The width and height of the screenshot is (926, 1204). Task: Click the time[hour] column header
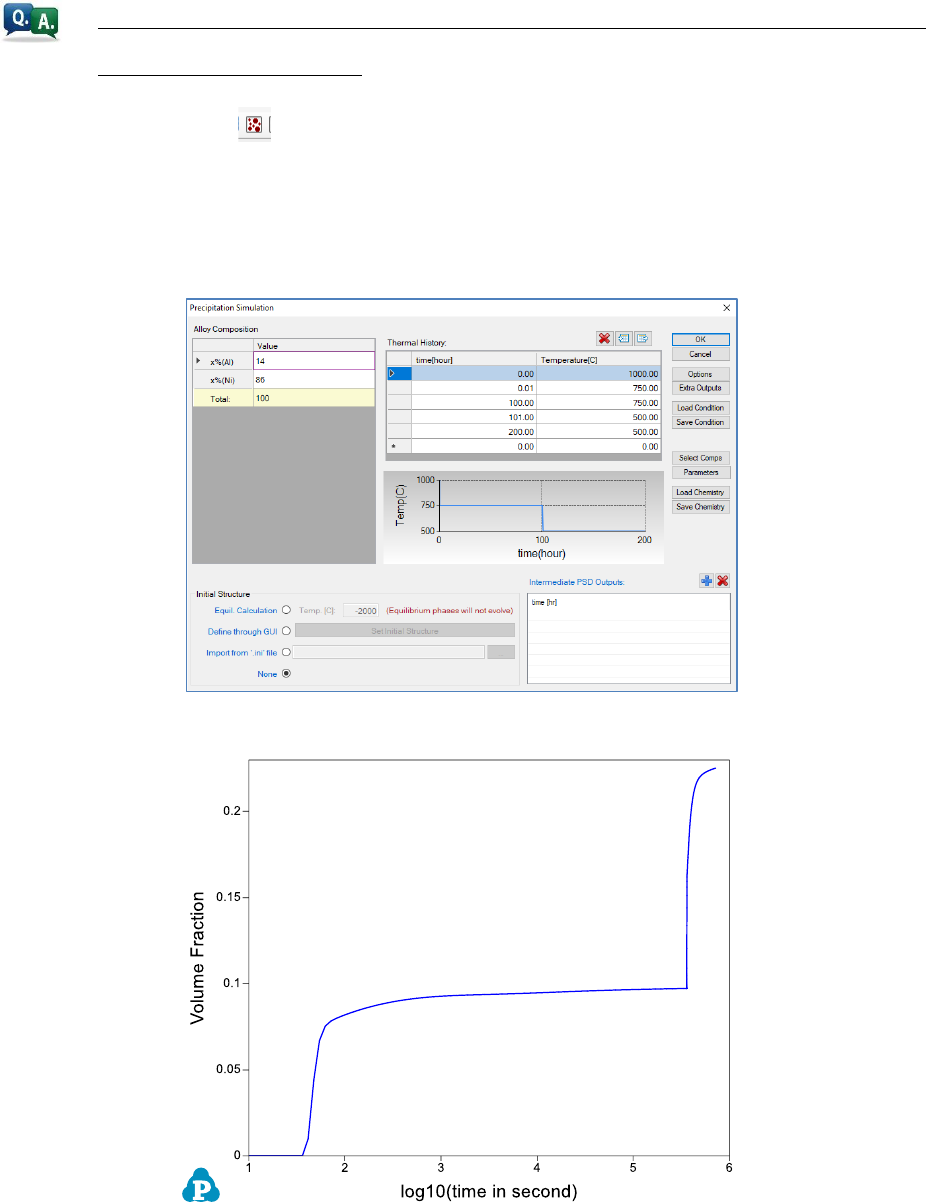coord(474,358)
